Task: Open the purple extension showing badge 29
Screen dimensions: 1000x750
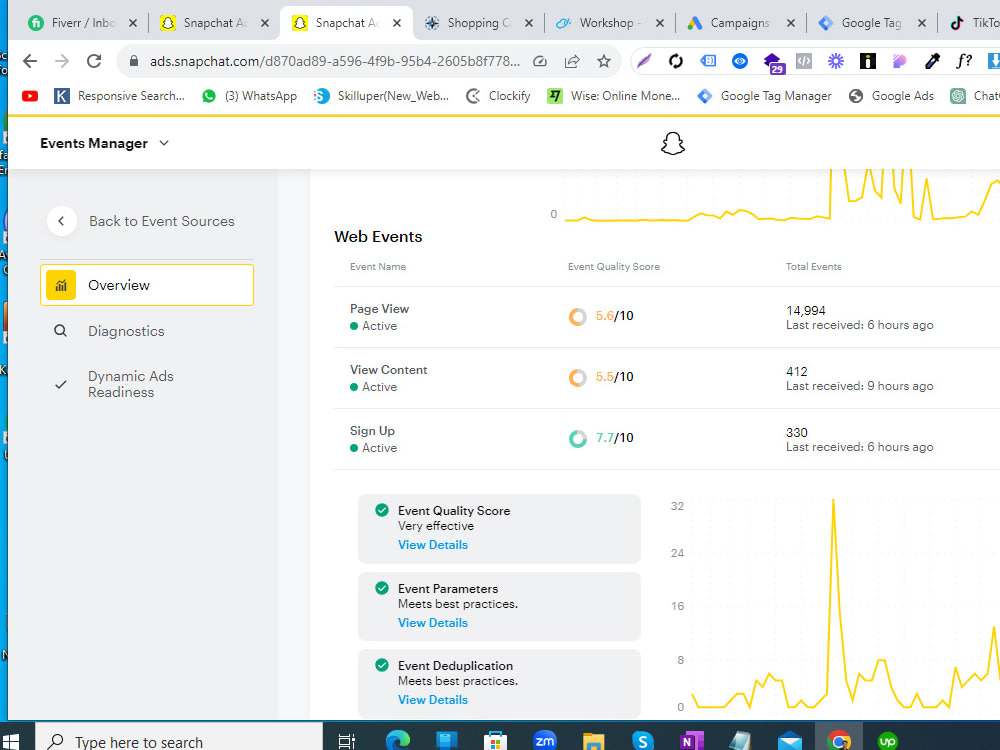Action: point(774,61)
